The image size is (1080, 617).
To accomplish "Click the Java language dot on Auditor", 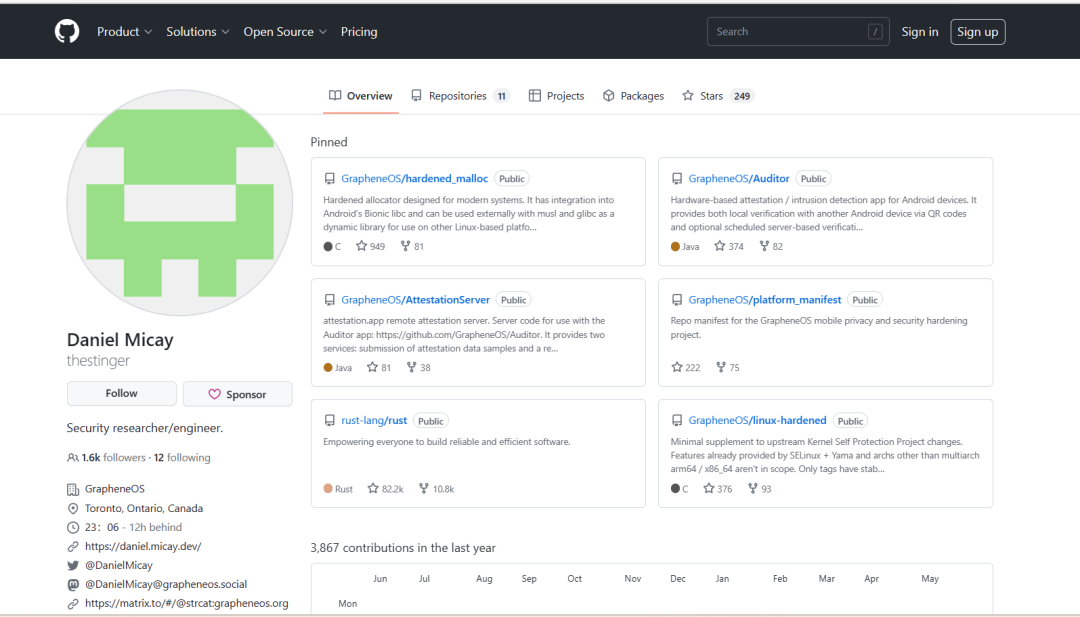I will click(675, 246).
